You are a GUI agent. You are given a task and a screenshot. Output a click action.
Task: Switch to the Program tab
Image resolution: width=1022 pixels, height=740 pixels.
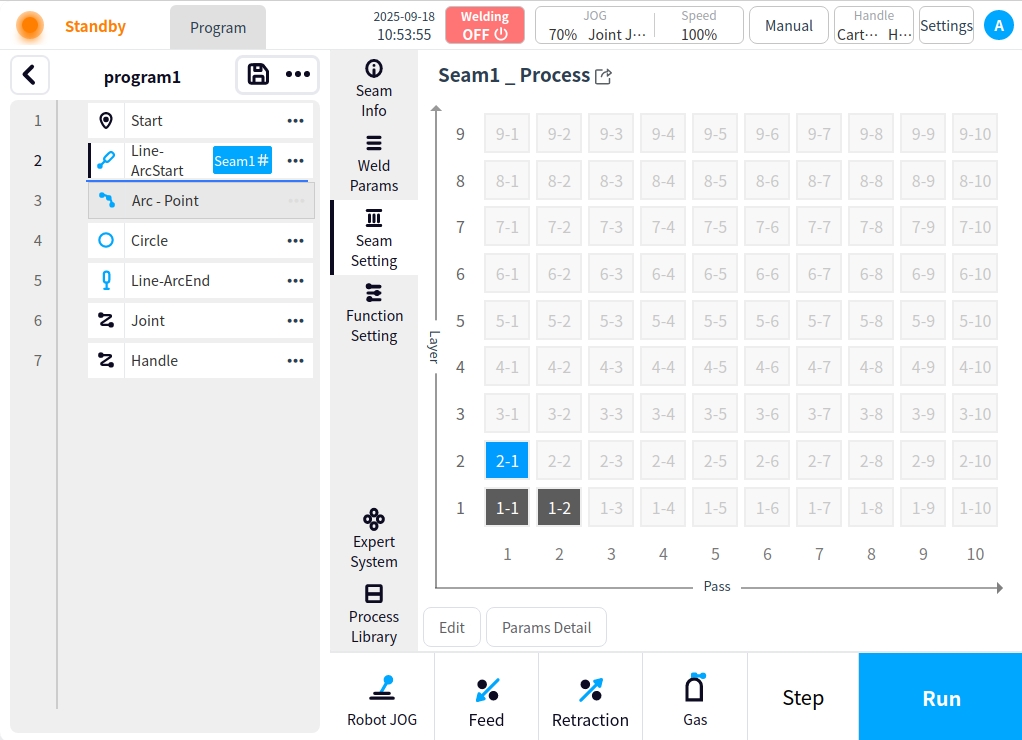coord(218,27)
